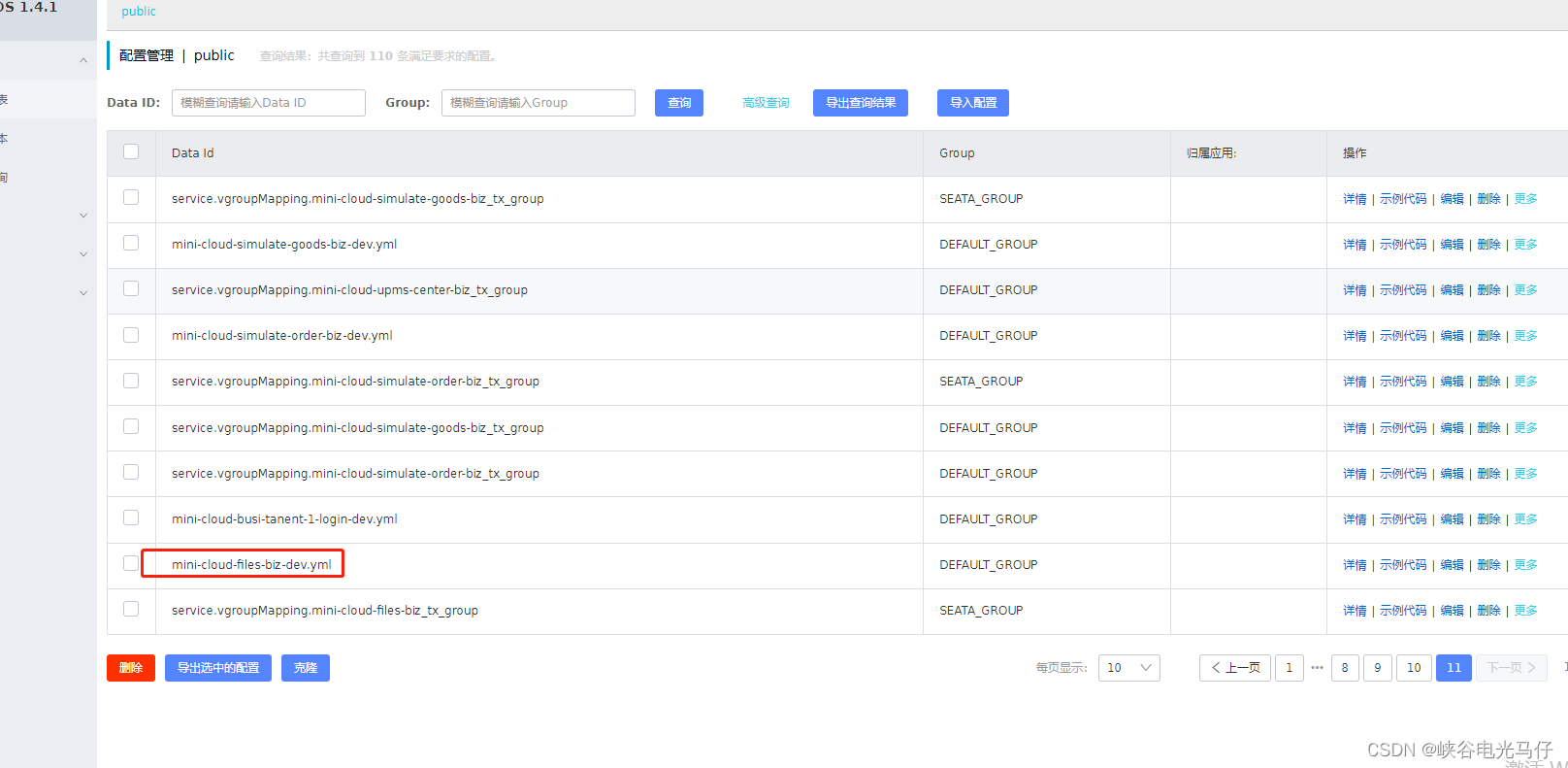Open 示例代码 for mini-cloud-simulate-goods-biz-dev.yml
The image size is (1568, 768).
1403,245
